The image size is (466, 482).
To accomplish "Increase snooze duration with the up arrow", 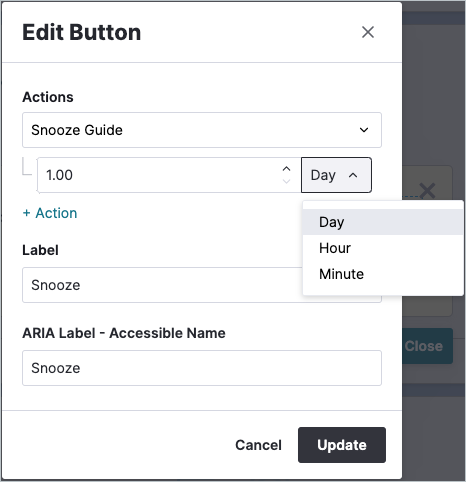I will pyautogui.click(x=286, y=169).
